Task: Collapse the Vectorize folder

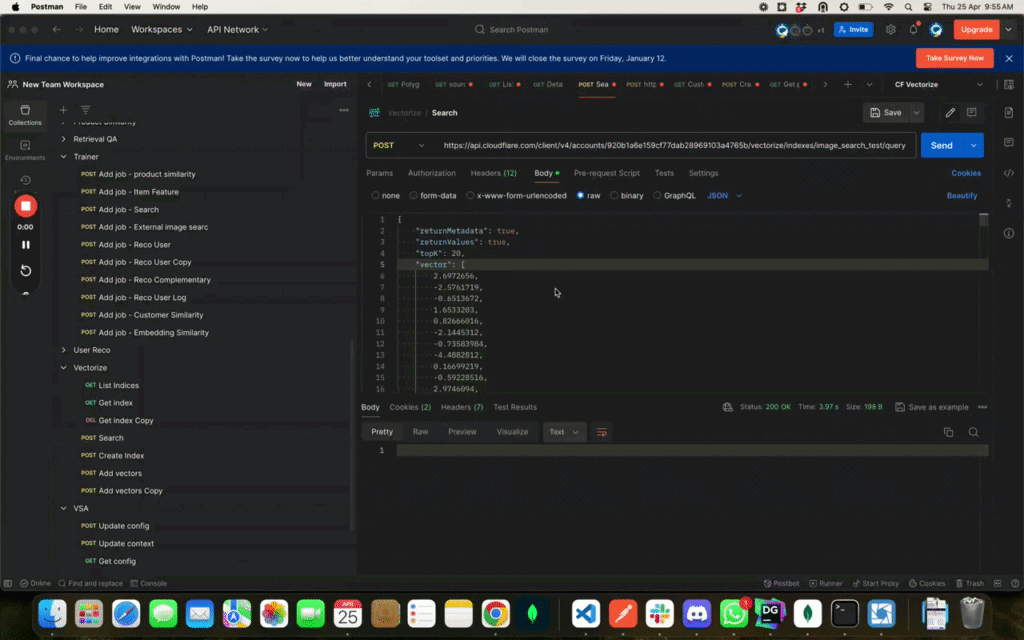Action: tap(64, 367)
